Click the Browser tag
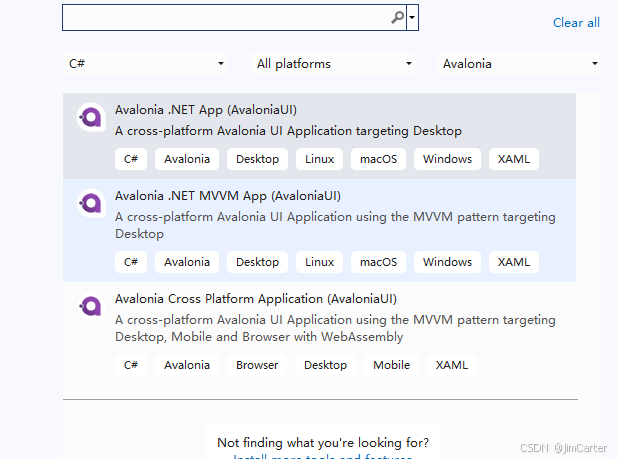This screenshot has width=617, height=459. click(257, 365)
